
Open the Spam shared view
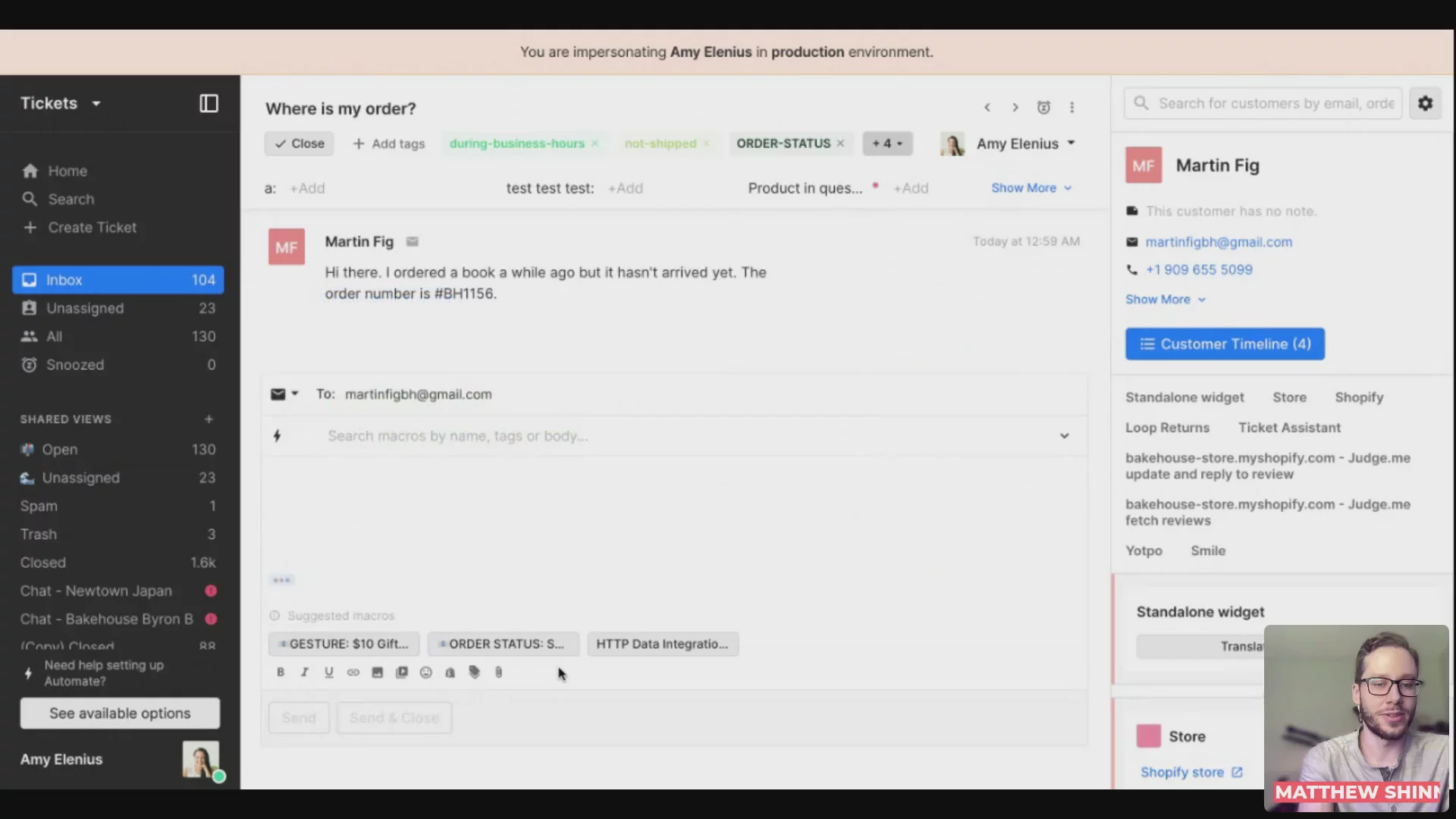pyautogui.click(x=118, y=506)
